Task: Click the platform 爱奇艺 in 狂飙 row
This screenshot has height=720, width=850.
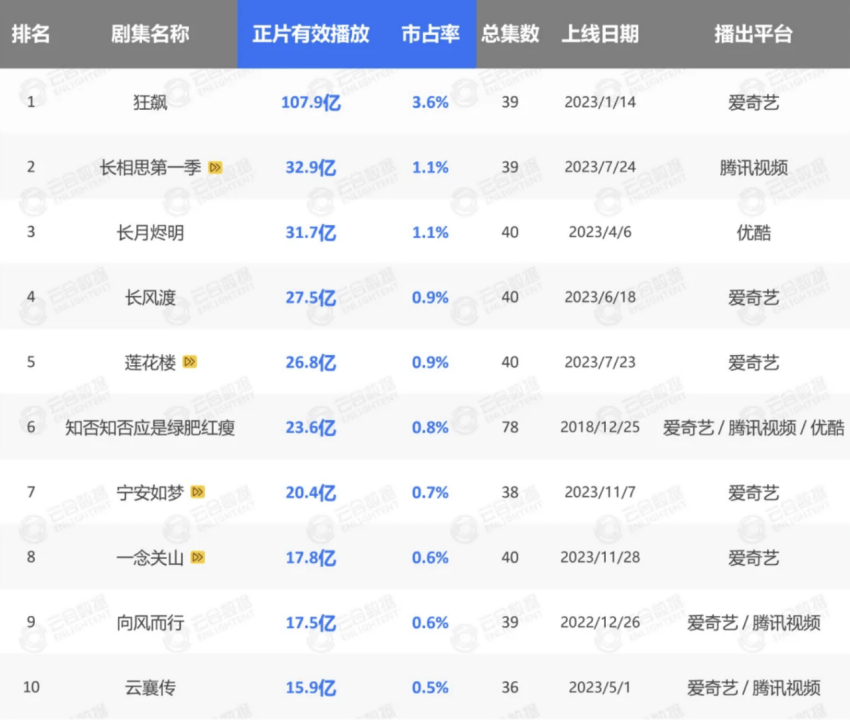Action: (x=754, y=102)
